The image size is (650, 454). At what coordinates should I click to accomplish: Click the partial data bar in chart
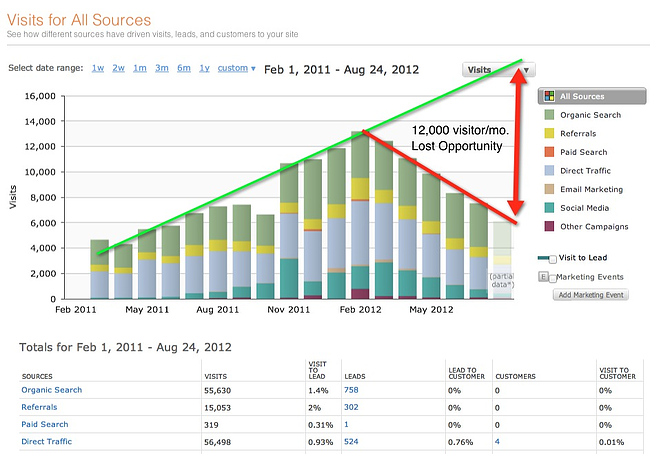pos(502,260)
